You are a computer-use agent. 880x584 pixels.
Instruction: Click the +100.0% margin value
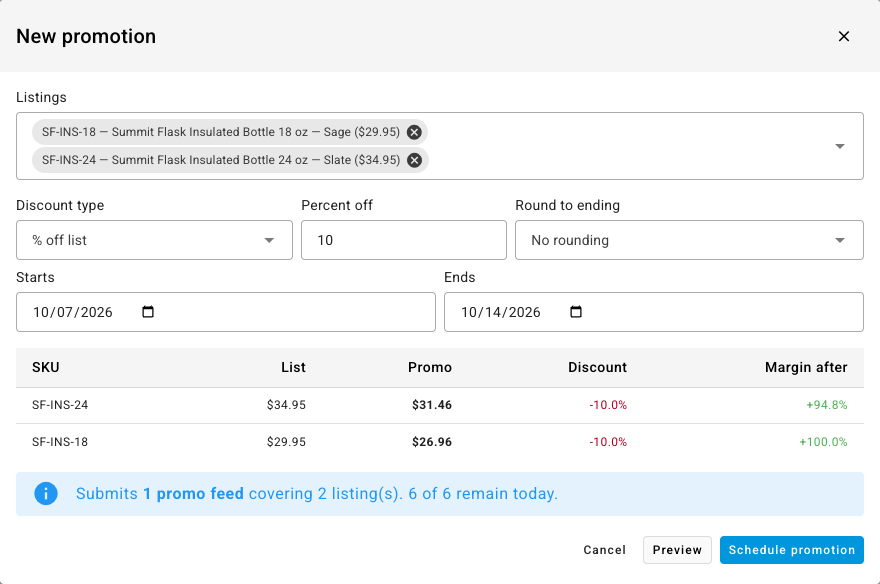click(823, 442)
